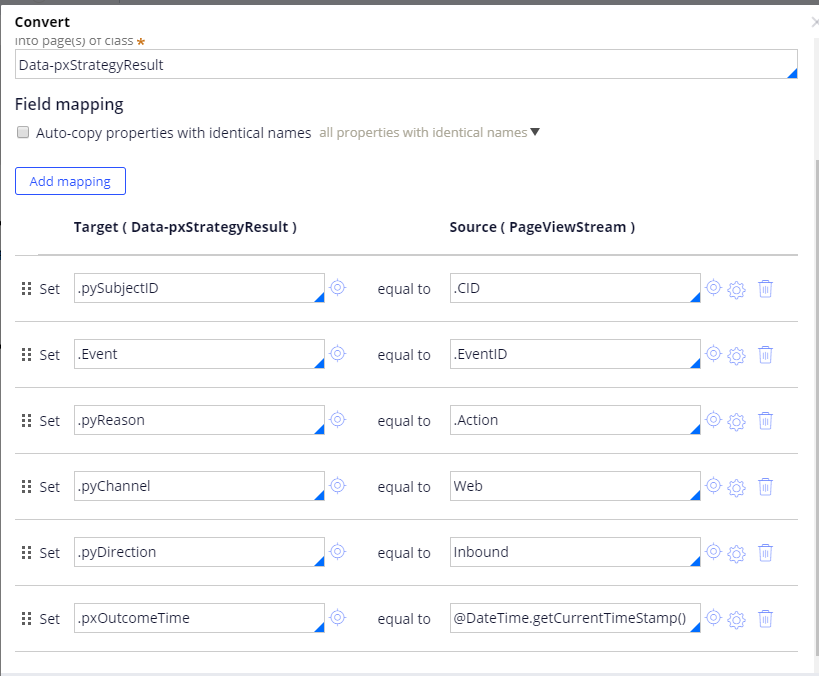Enable Auto-copy properties with identical names
Viewport: 819px width, 676px height.
pyautogui.click(x=23, y=132)
